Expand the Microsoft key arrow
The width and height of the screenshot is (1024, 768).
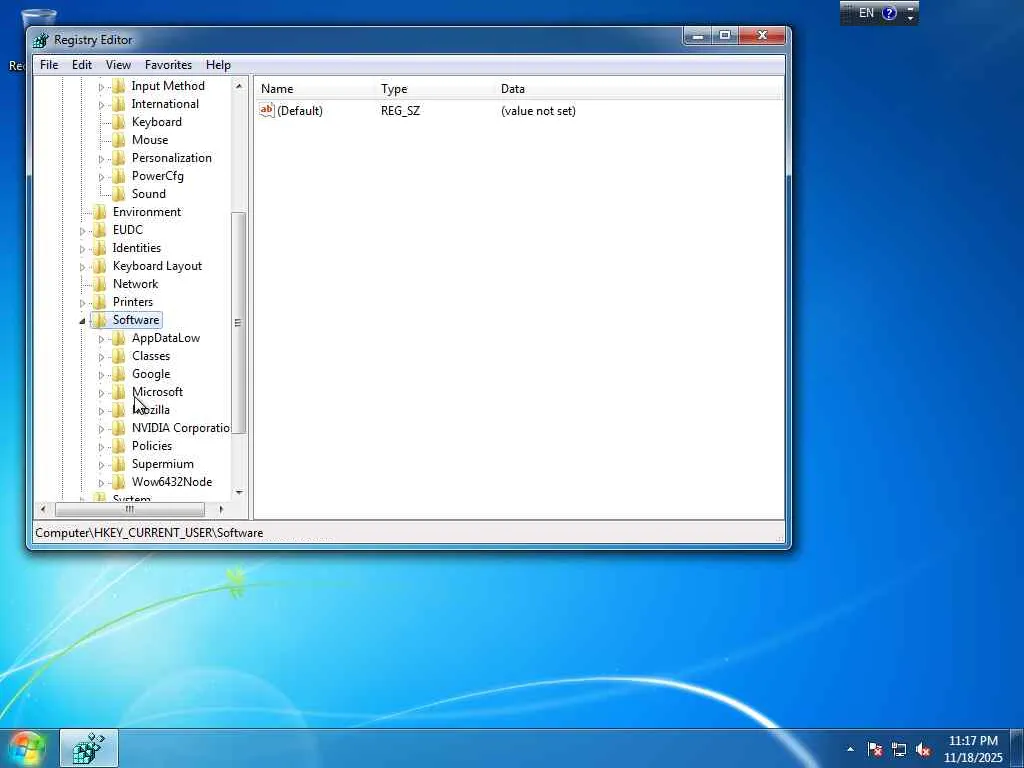coord(101,392)
